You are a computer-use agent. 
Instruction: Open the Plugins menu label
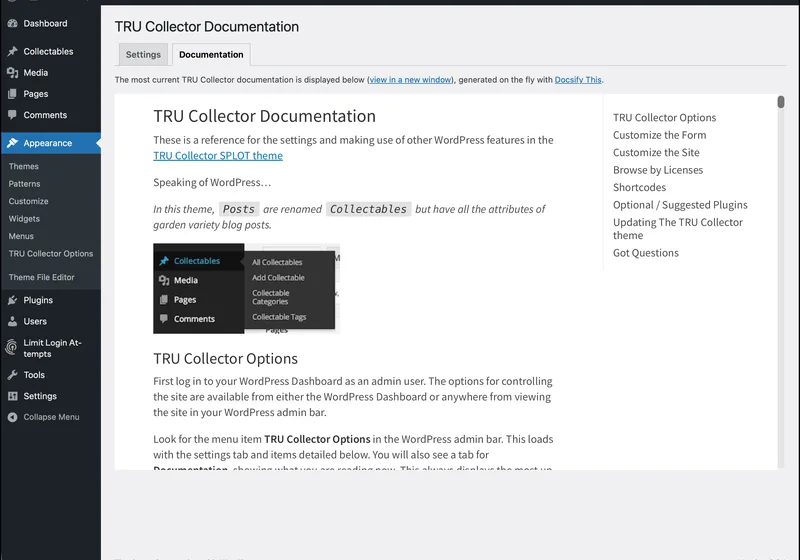38,300
